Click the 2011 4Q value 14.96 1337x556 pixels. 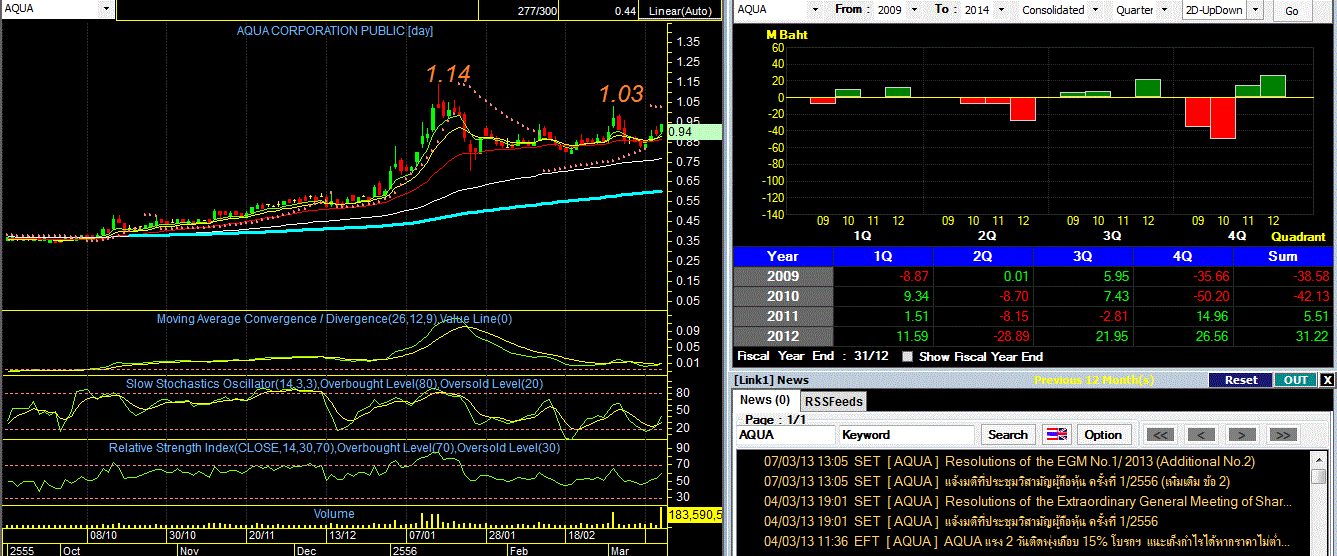pos(1210,316)
